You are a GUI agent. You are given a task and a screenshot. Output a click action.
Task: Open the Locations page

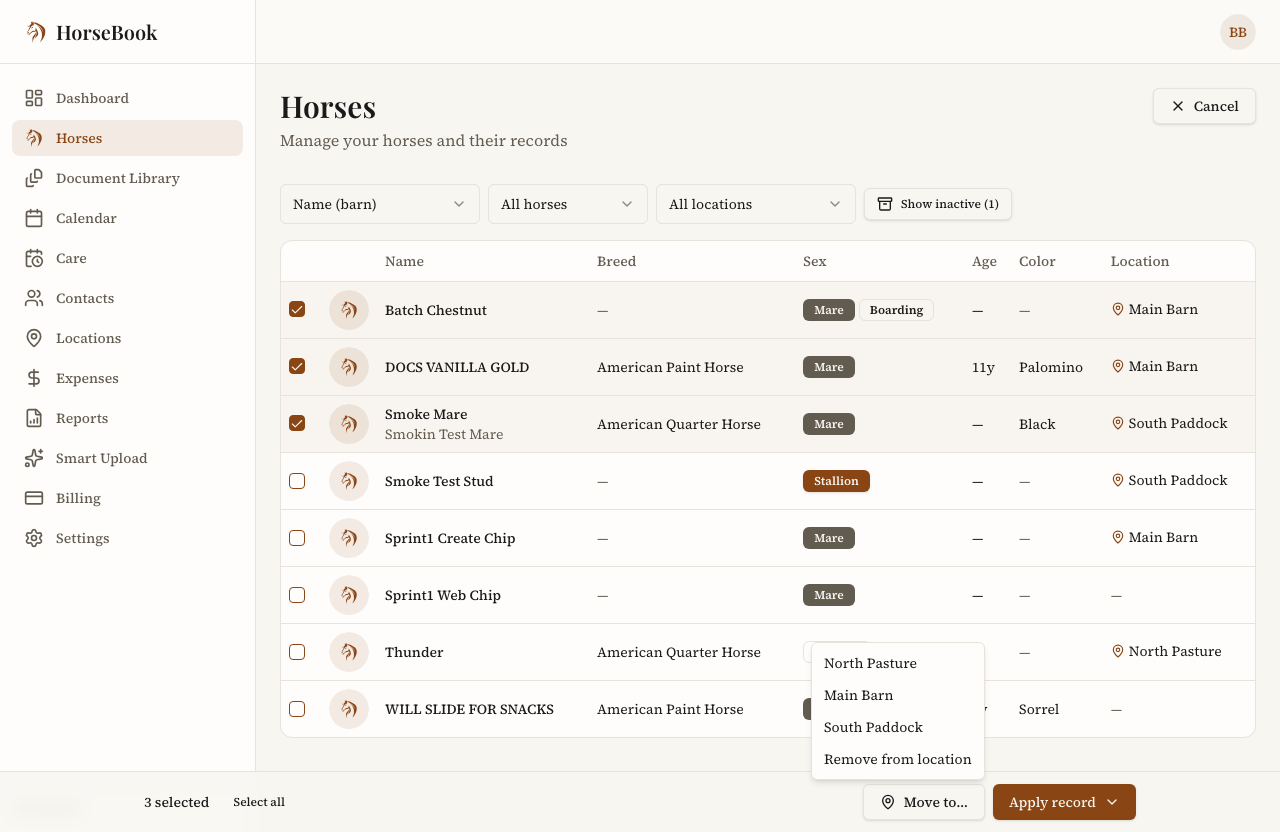pyautogui.click(x=127, y=338)
